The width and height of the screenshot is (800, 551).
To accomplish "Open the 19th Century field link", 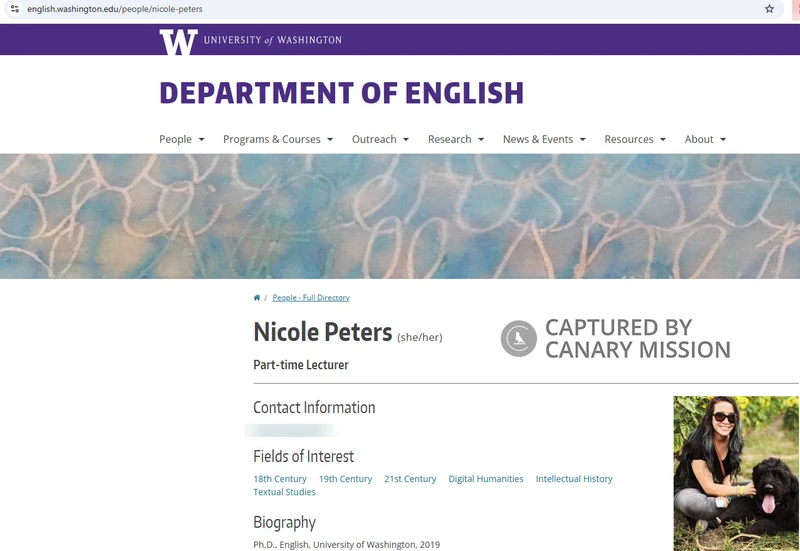I will (345, 479).
